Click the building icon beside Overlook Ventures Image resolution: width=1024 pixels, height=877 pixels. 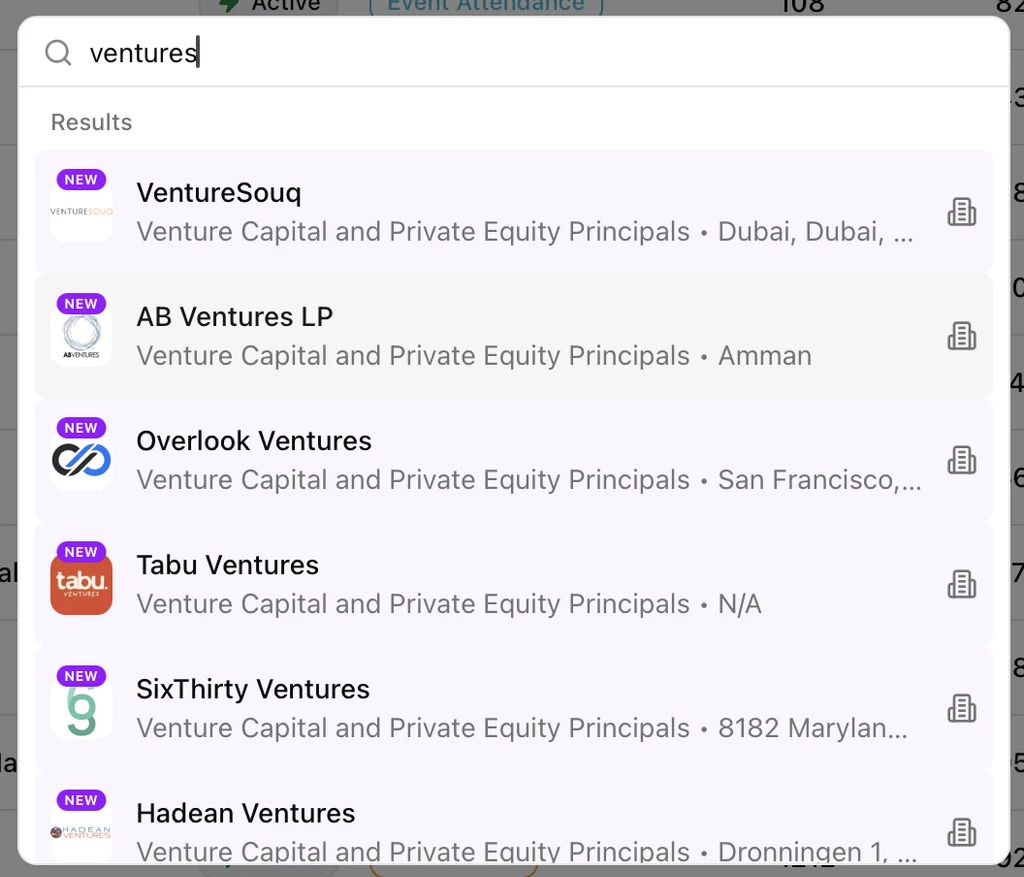click(x=961, y=460)
